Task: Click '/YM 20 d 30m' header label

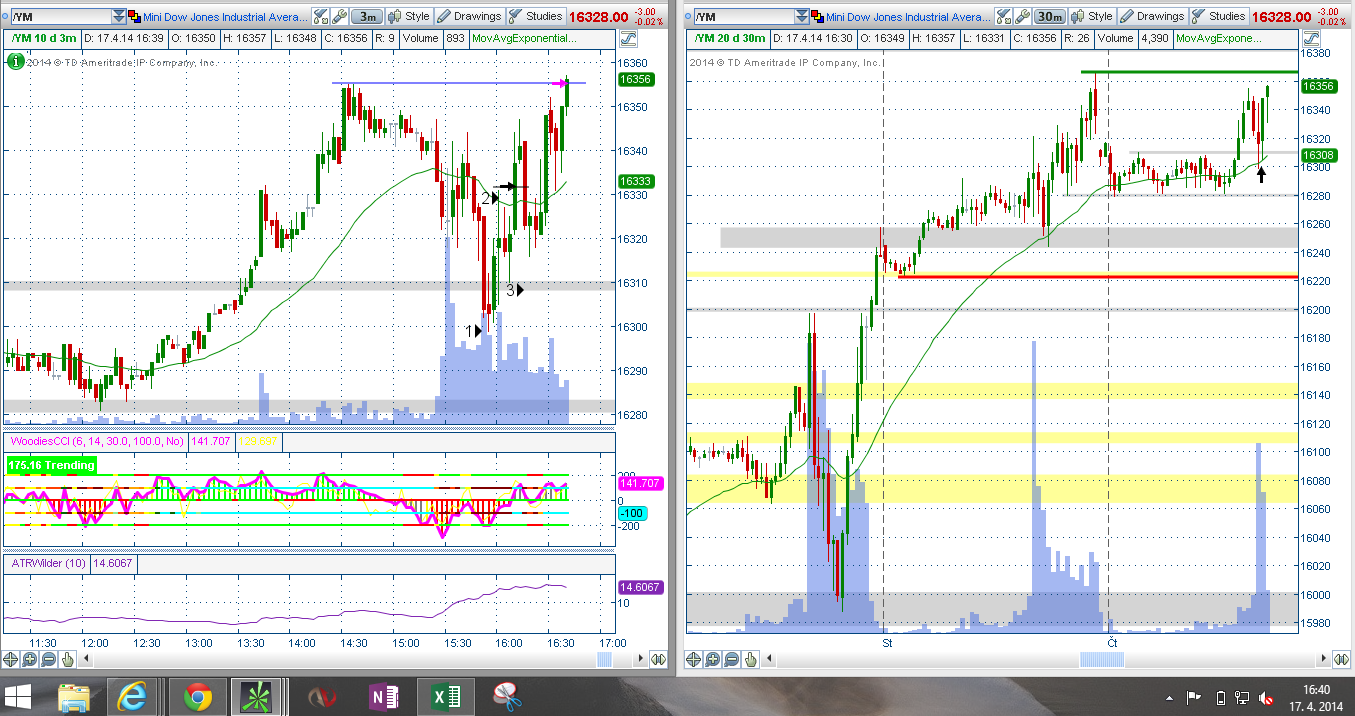Action: pos(729,38)
